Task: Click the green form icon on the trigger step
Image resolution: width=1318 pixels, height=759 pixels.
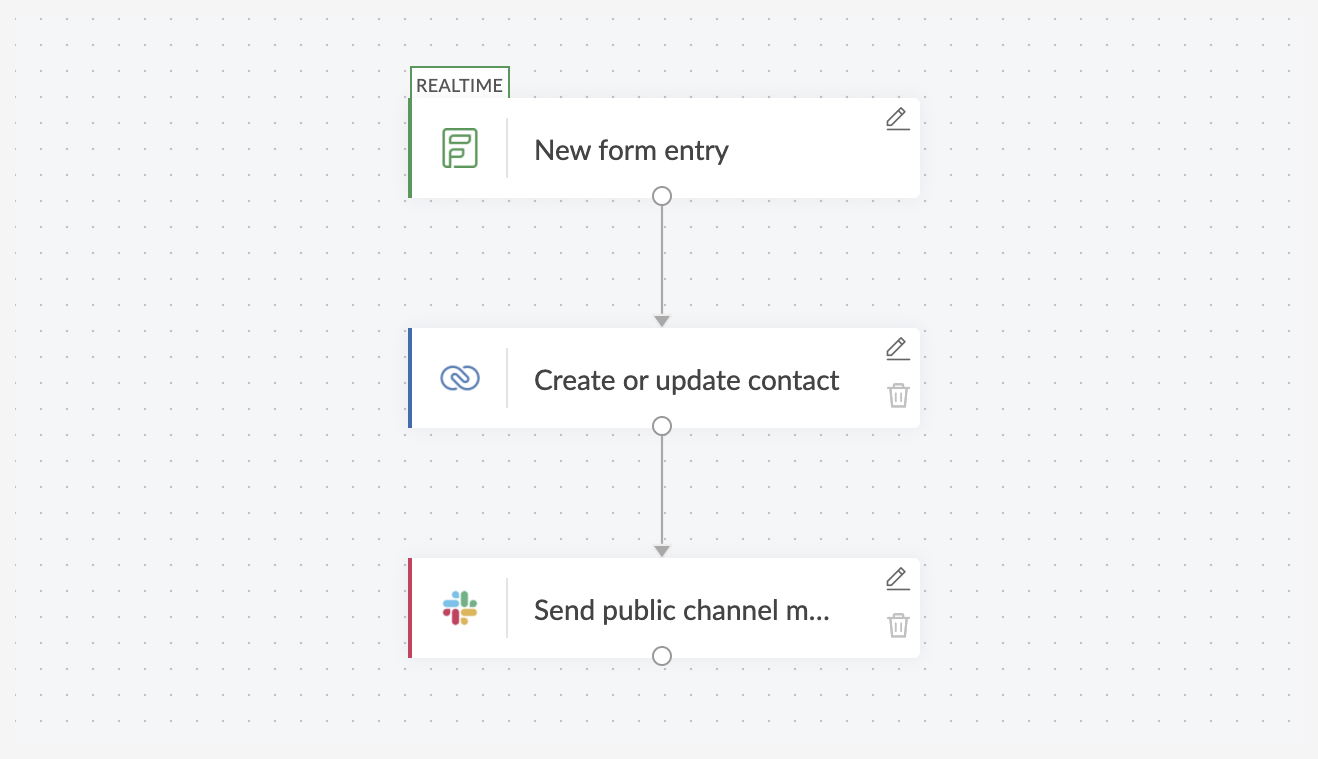Action: tap(460, 149)
